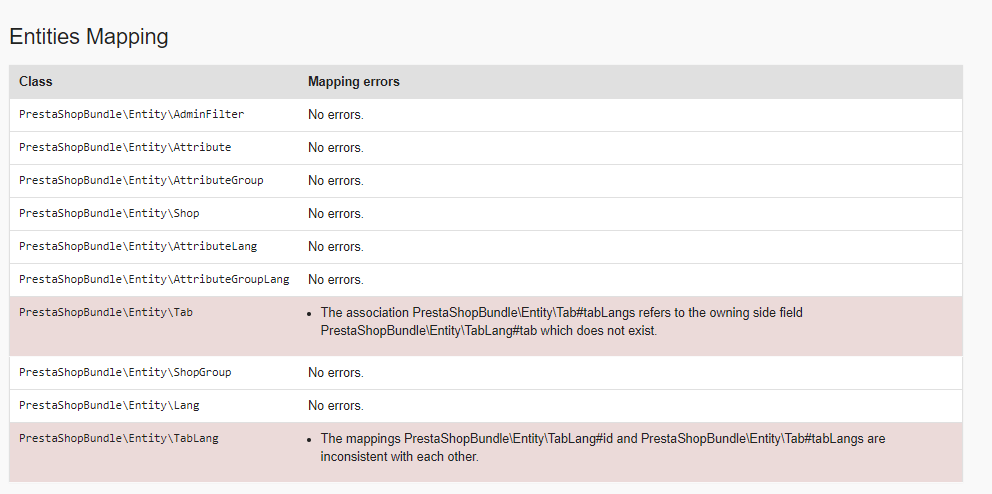Select the PrestaShopBundle\Entity\AttributeLang class name
The width and height of the screenshot is (992, 494).
138,246
